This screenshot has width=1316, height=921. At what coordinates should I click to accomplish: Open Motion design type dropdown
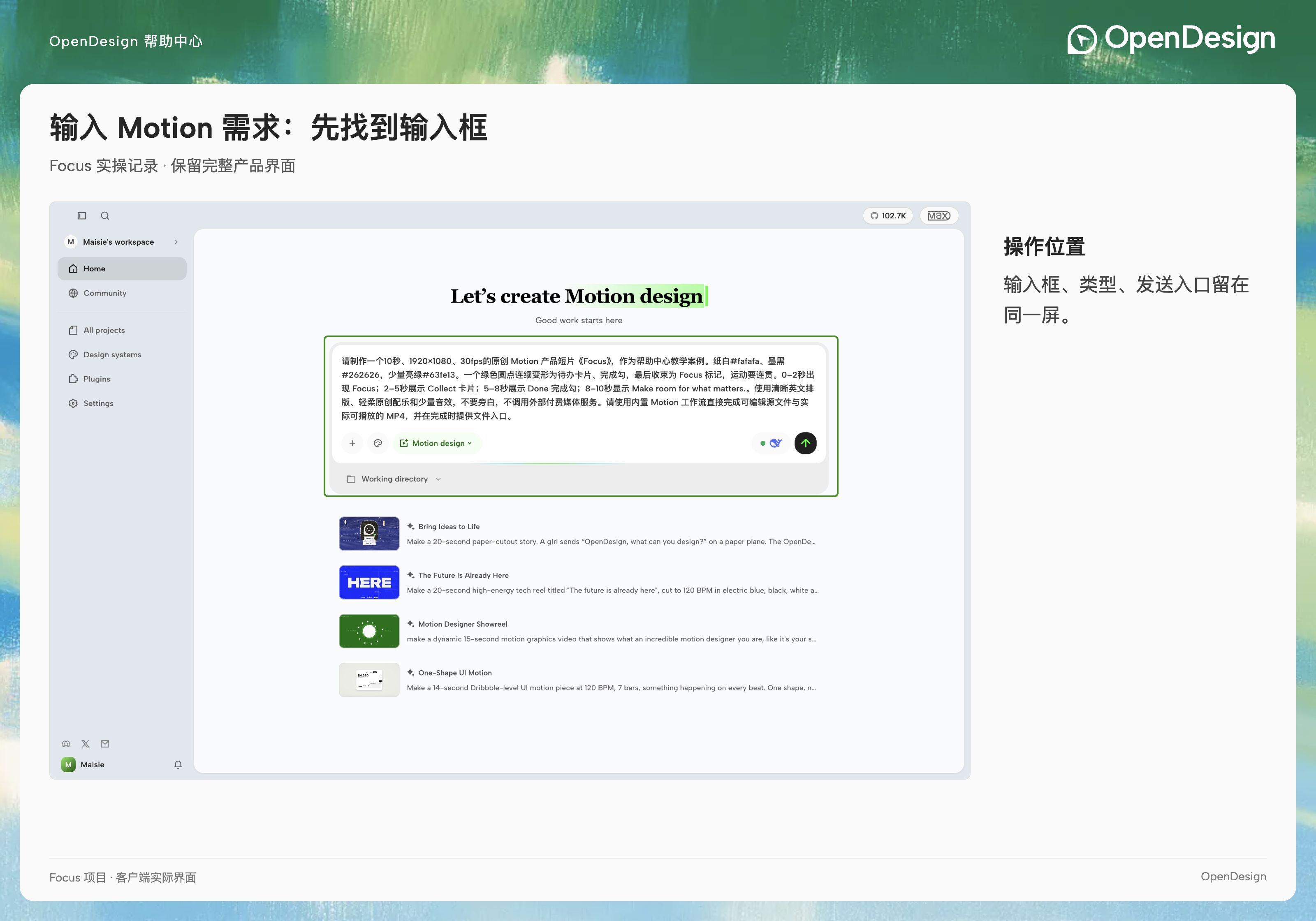coord(437,443)
